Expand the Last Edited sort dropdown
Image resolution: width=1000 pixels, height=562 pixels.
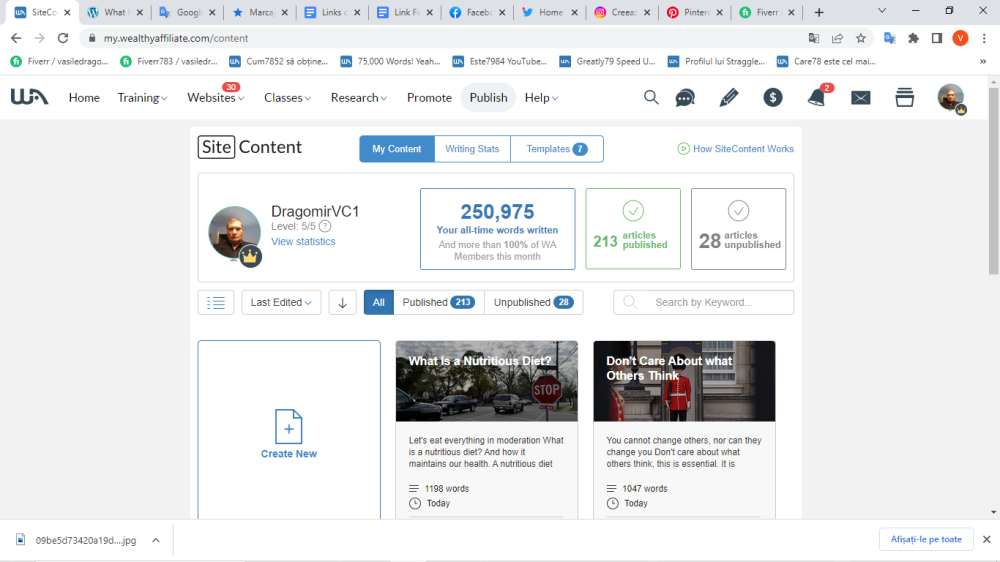click(x=281, y=302)
